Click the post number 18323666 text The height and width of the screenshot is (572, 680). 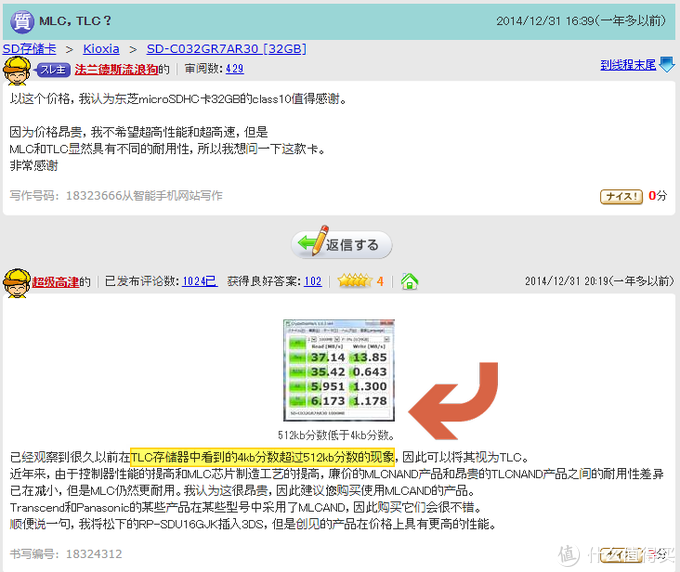[x=93, y=196]
